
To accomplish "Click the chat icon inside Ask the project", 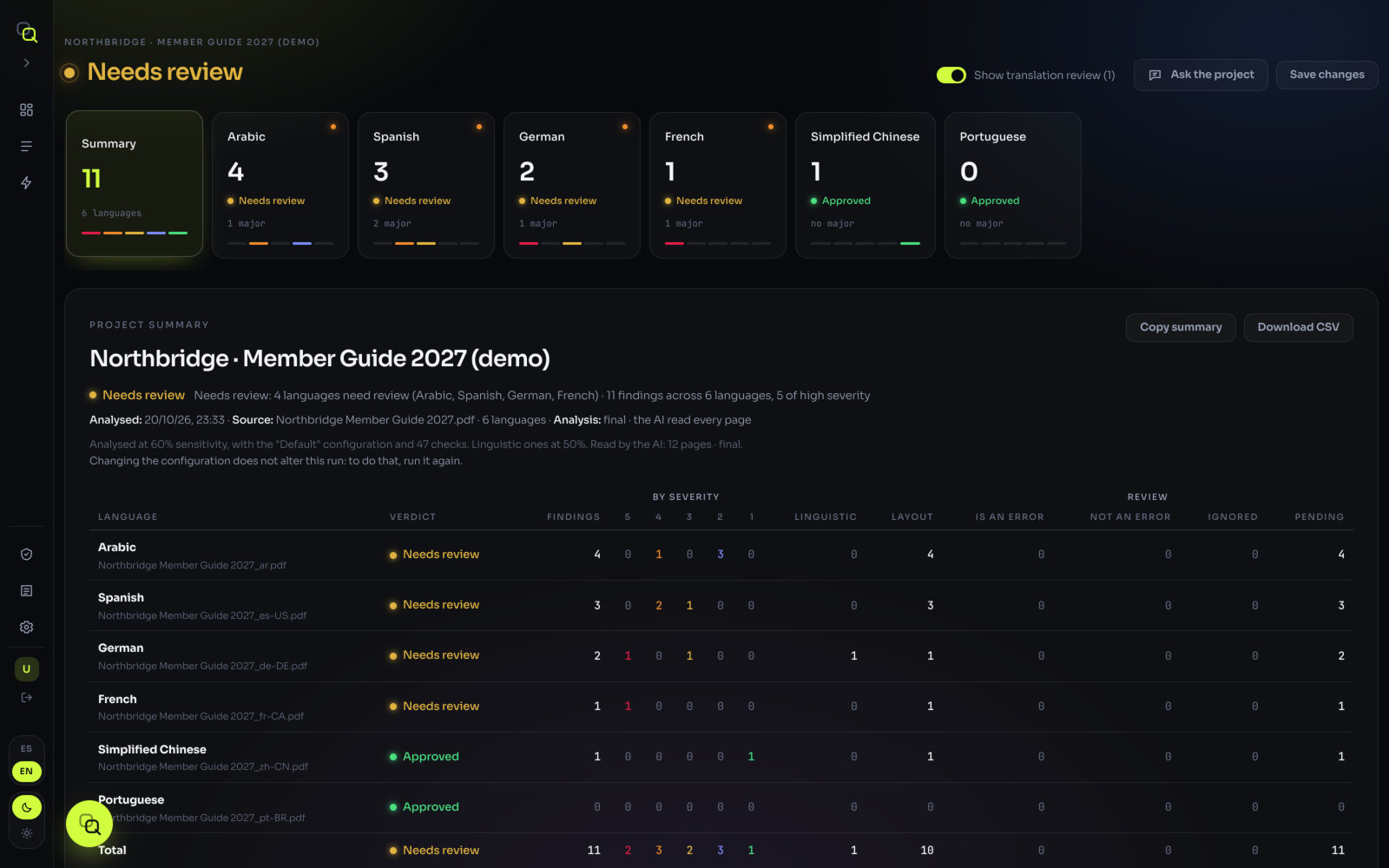I will (1155, 76).
